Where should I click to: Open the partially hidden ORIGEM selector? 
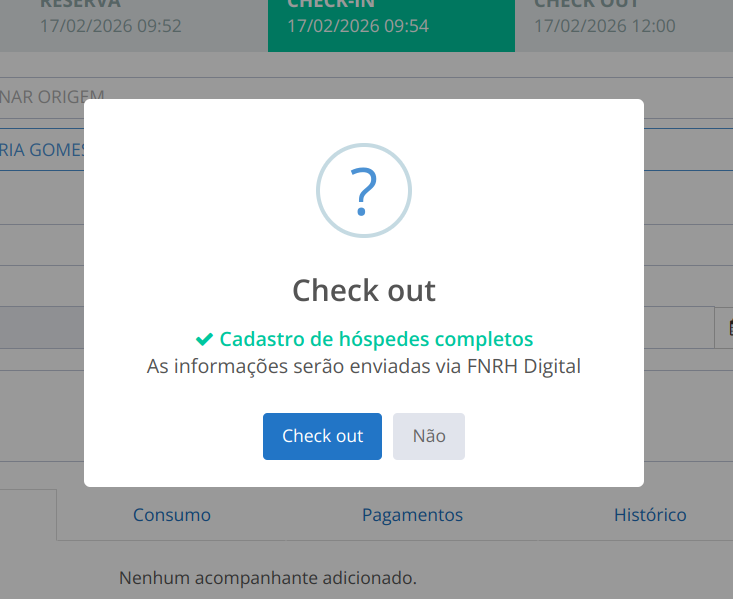[45, 97]
